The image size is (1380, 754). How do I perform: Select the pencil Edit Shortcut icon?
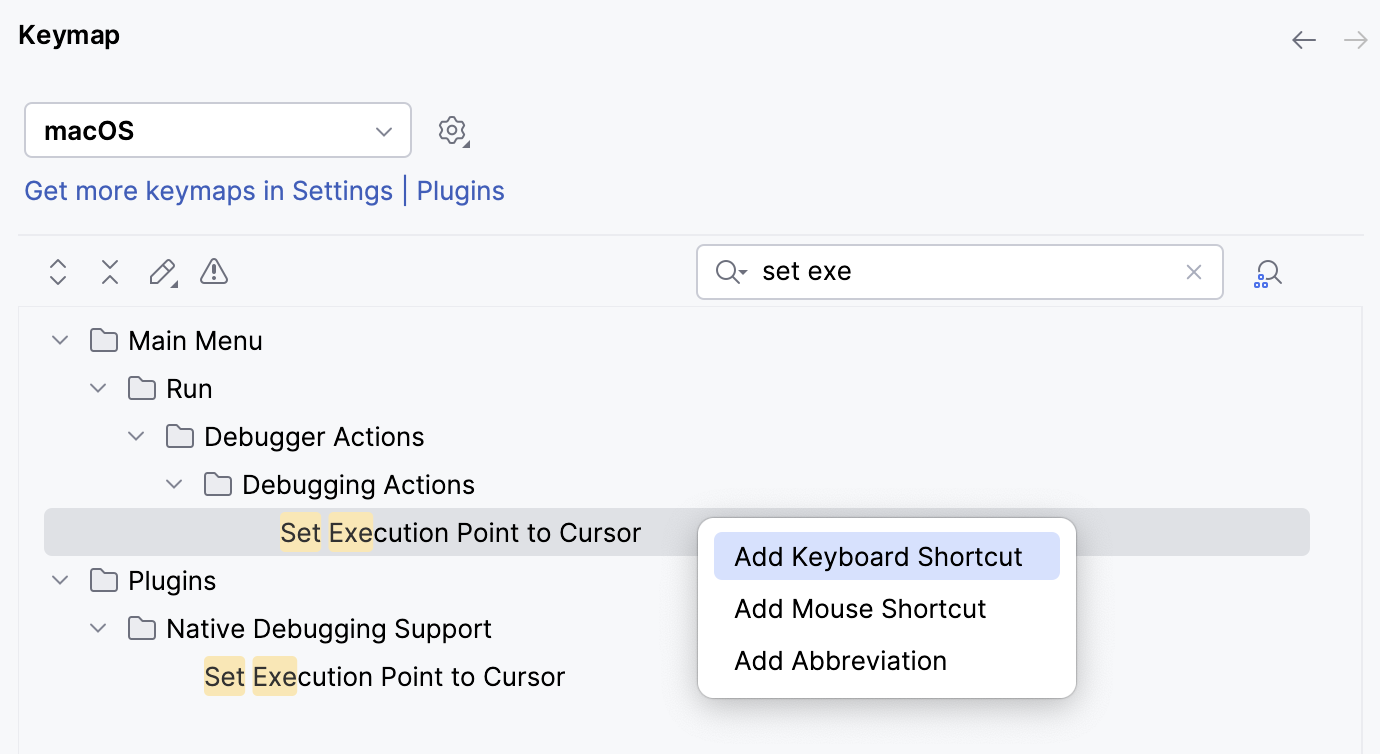(162, 271)
